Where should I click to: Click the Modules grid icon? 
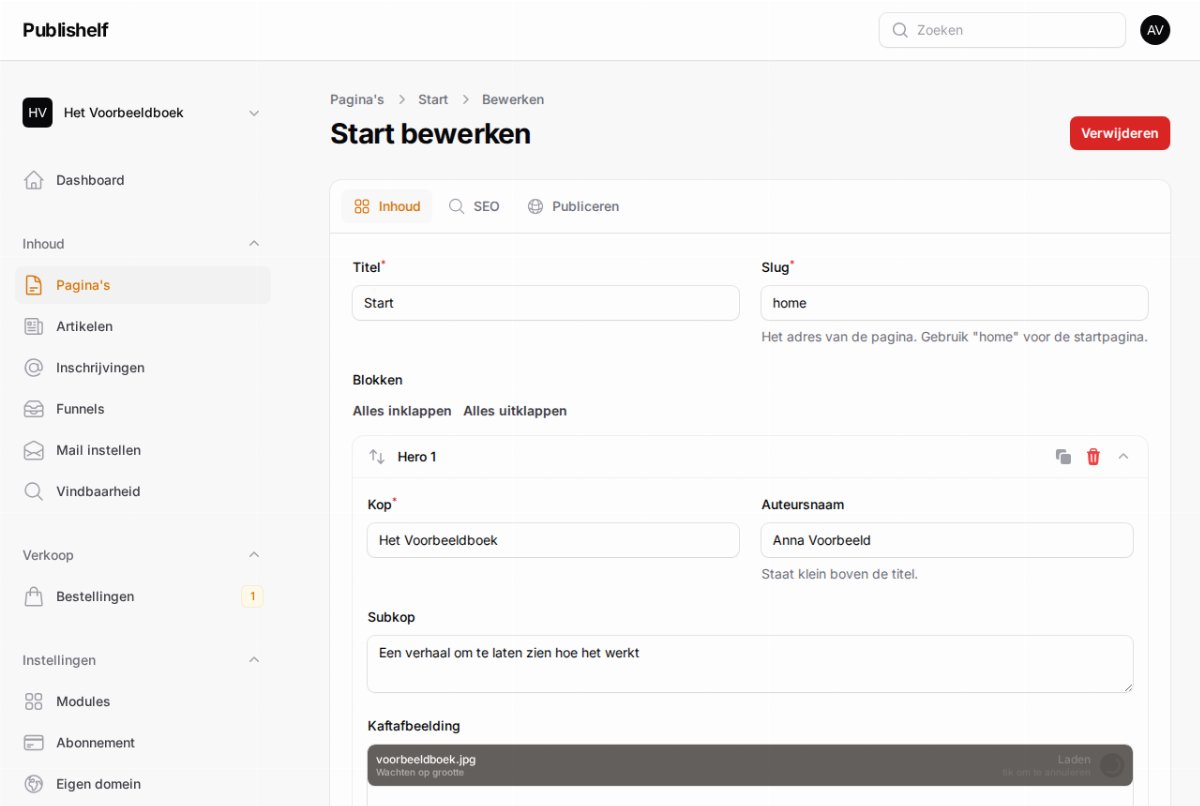pyautogui.click(x=34, y=701)
